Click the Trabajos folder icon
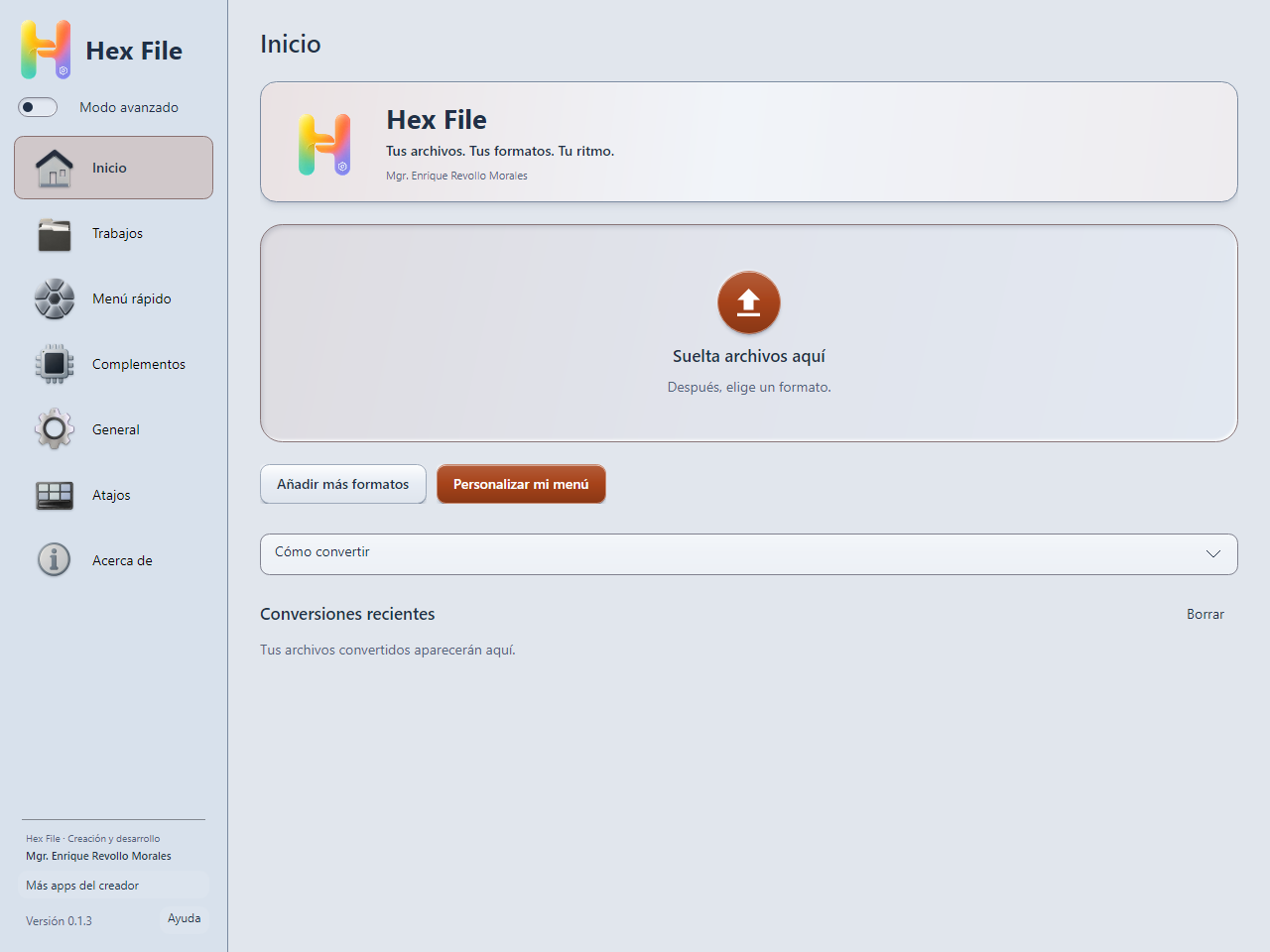The width and height of the screenshot is (1270, 952). [x=55, y=234]
